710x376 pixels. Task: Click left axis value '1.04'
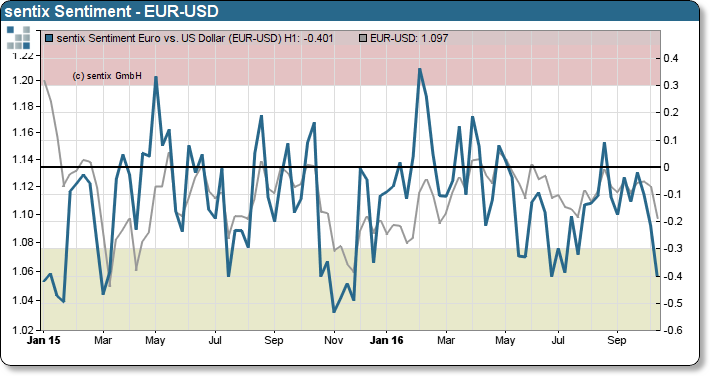(23, 300)
